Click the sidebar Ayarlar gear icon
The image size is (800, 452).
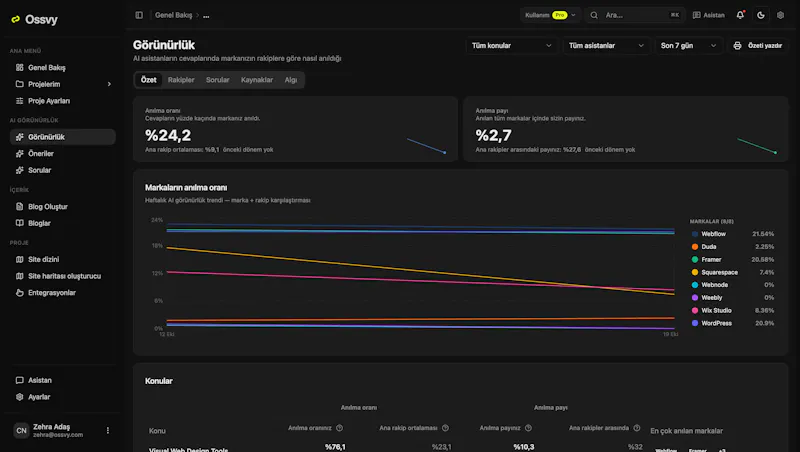19,397
